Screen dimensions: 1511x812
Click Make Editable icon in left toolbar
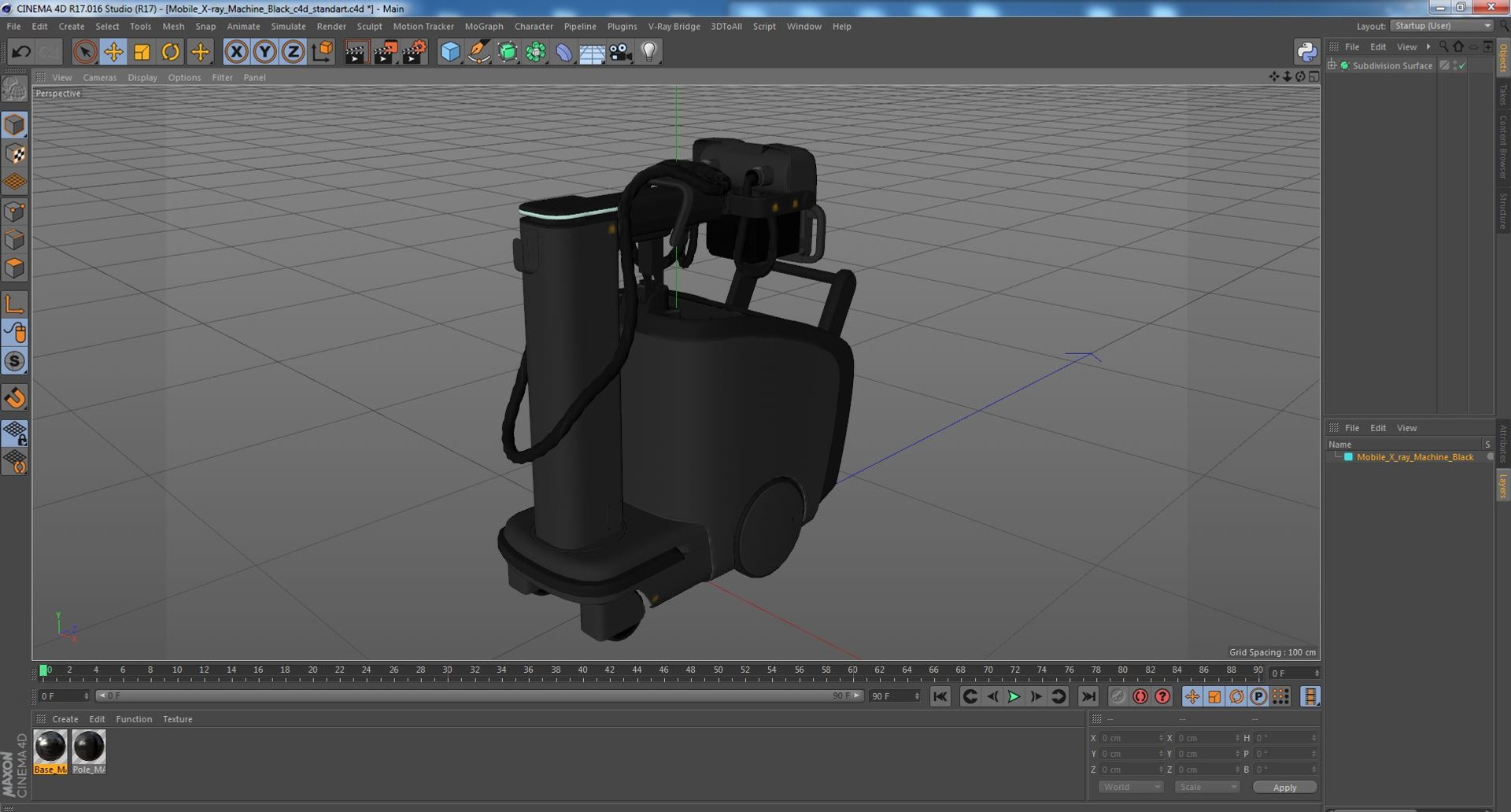point(14,89)
